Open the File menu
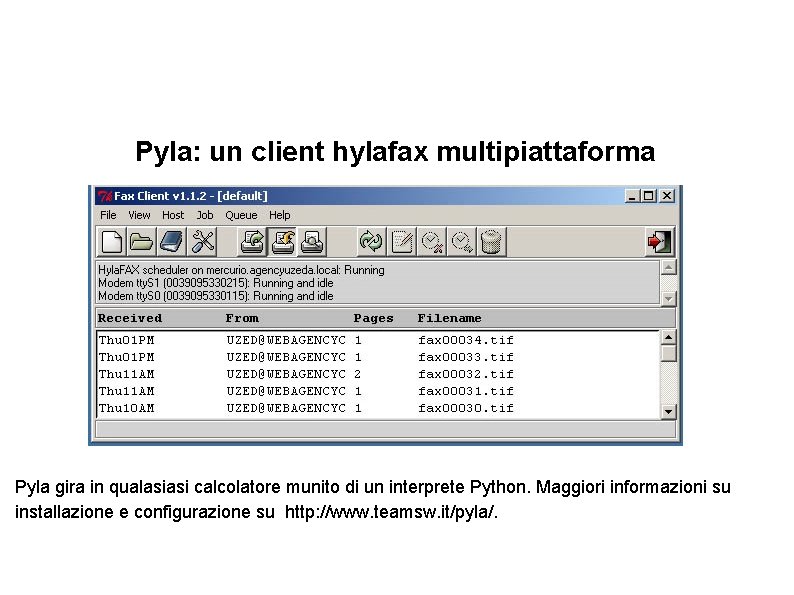This screenshot has height=595, width=794. [108, 215]
